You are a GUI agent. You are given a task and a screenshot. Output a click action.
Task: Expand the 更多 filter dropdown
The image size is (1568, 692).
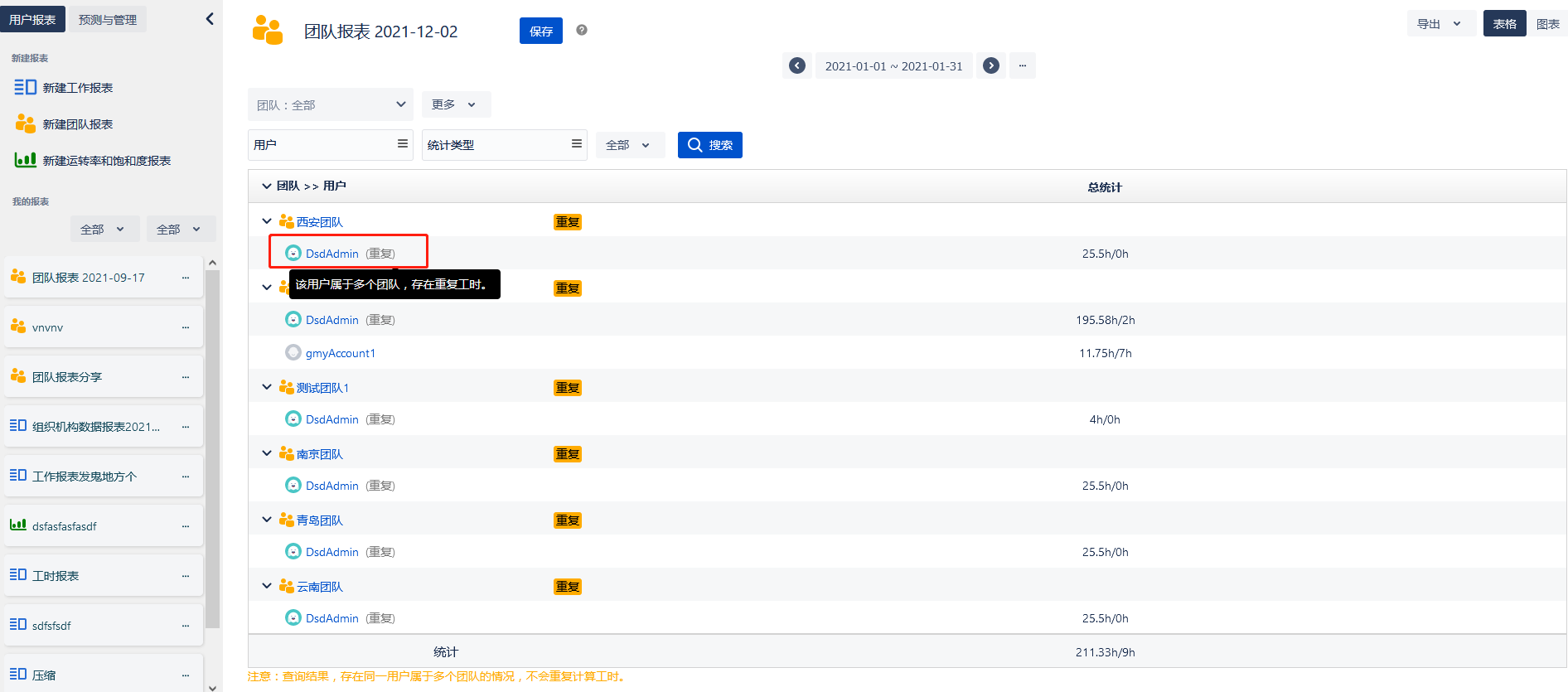455,104
